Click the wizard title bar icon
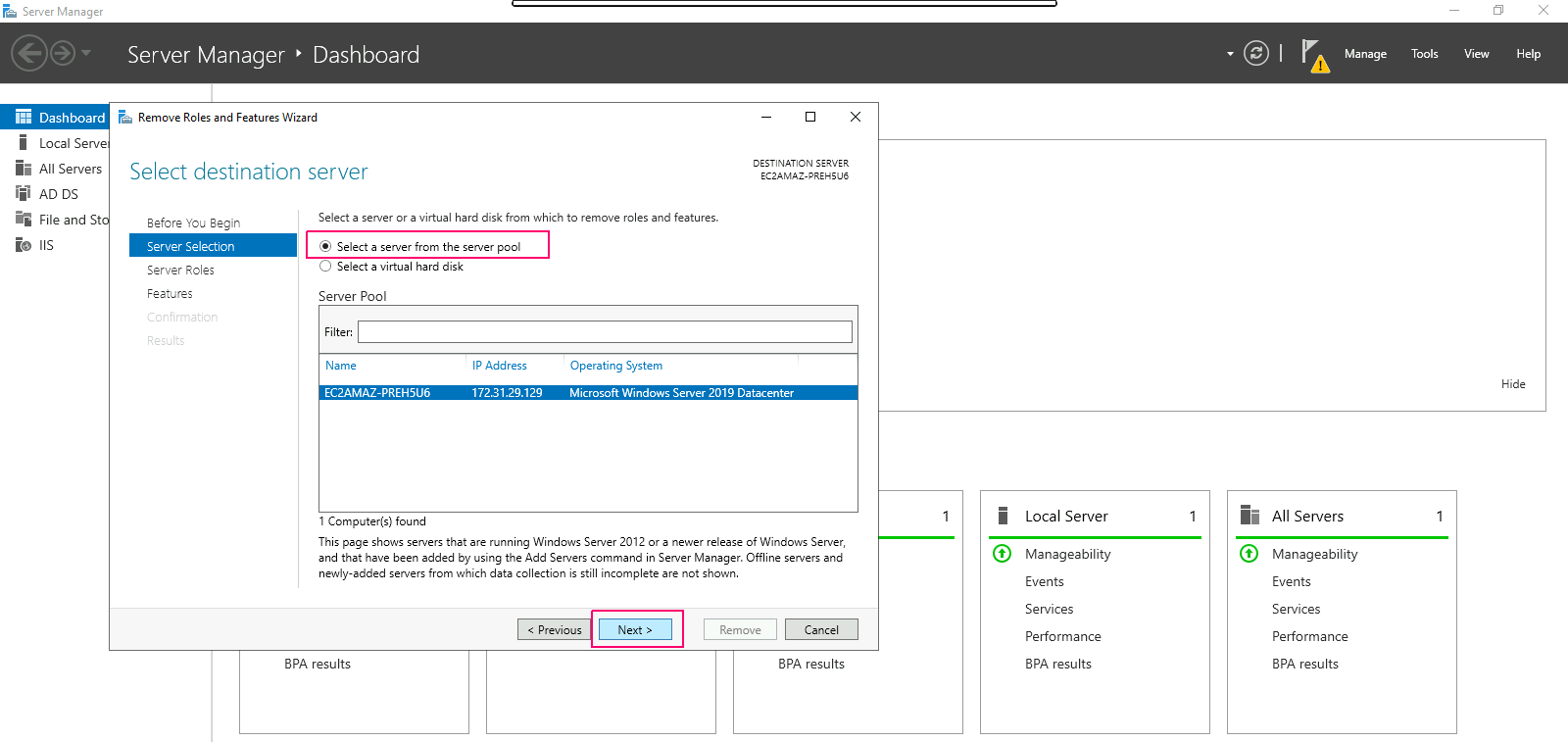The image size is (1568, 742). (x=125, y=117)
